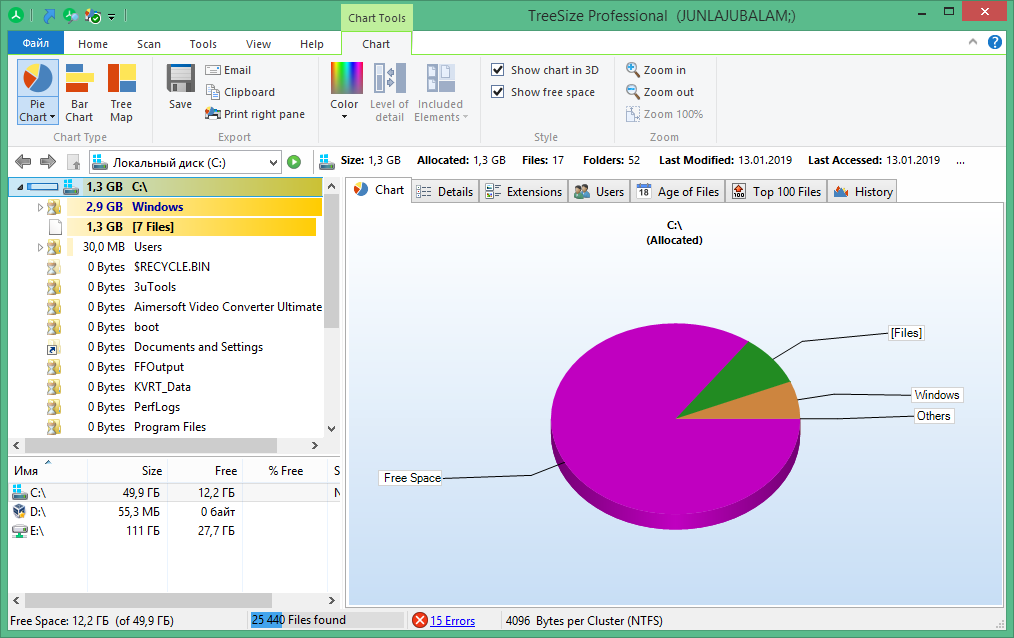Viewport: 1014px width, 638px height.
Task: Open the help question mark icon
Action: point(995,43)
